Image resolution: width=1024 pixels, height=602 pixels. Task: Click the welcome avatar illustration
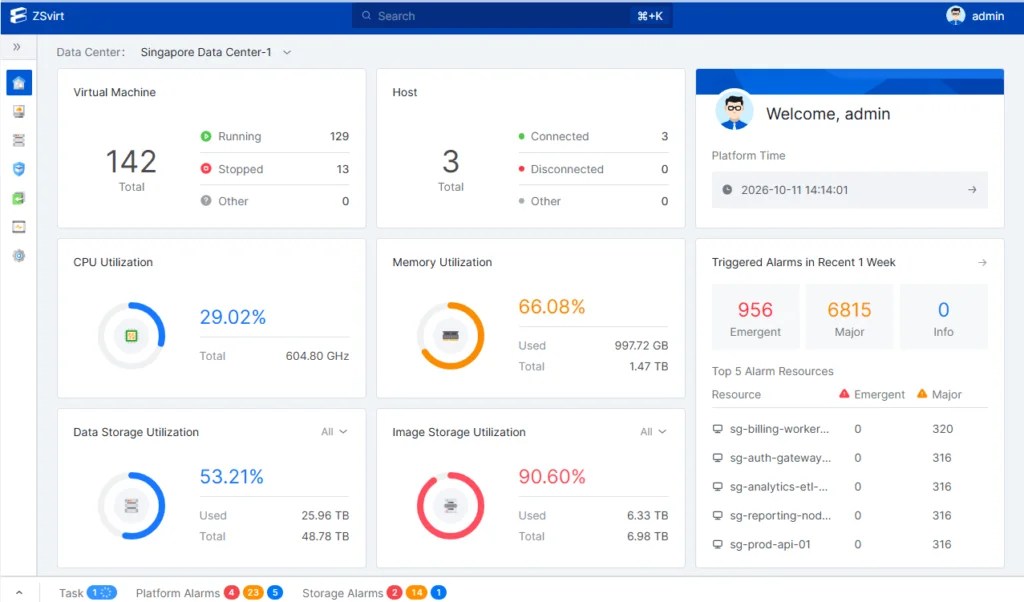(x=734, y=110)
